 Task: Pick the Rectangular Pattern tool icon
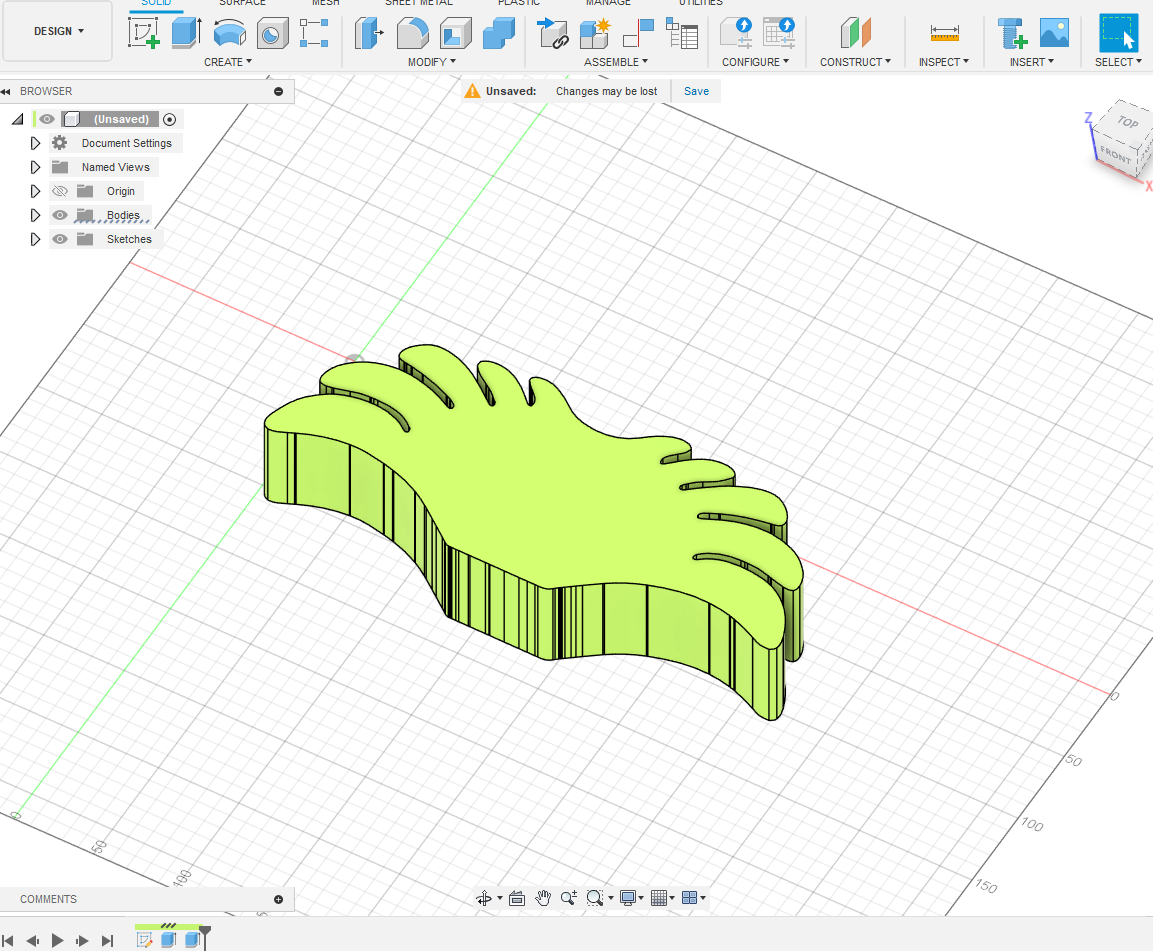pos(314,33)
